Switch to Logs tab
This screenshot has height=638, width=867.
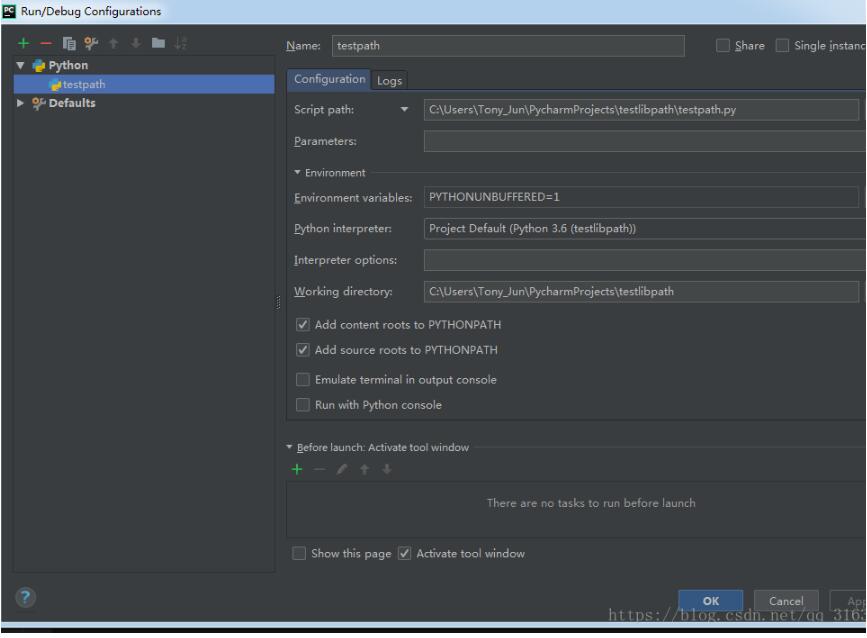coord(389,81)
